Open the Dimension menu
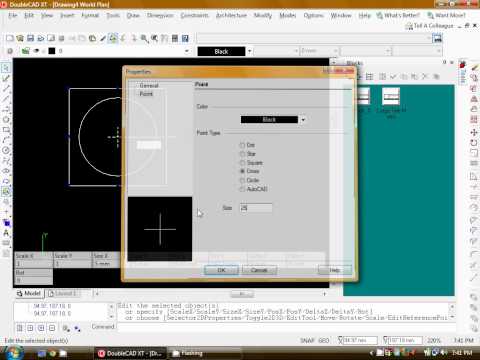 tap(160, 15)
